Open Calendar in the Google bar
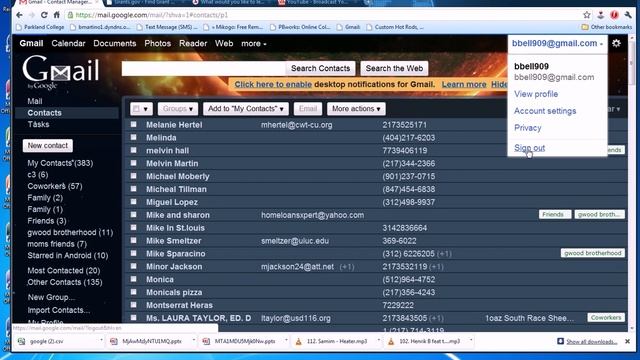Image resolution: width=640 pixels, height=360 pixels. pos(68,43)
